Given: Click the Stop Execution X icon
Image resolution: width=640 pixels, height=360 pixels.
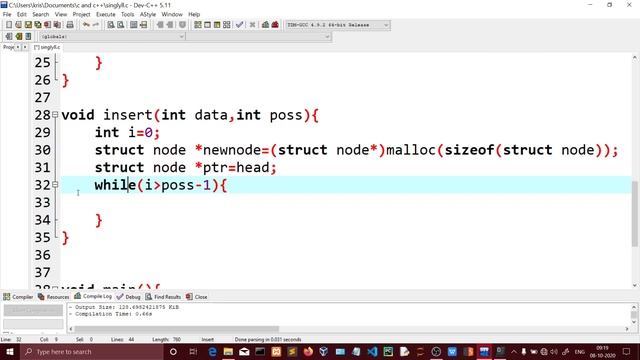Looking at the screenshot, I should [x=252, y=25].
